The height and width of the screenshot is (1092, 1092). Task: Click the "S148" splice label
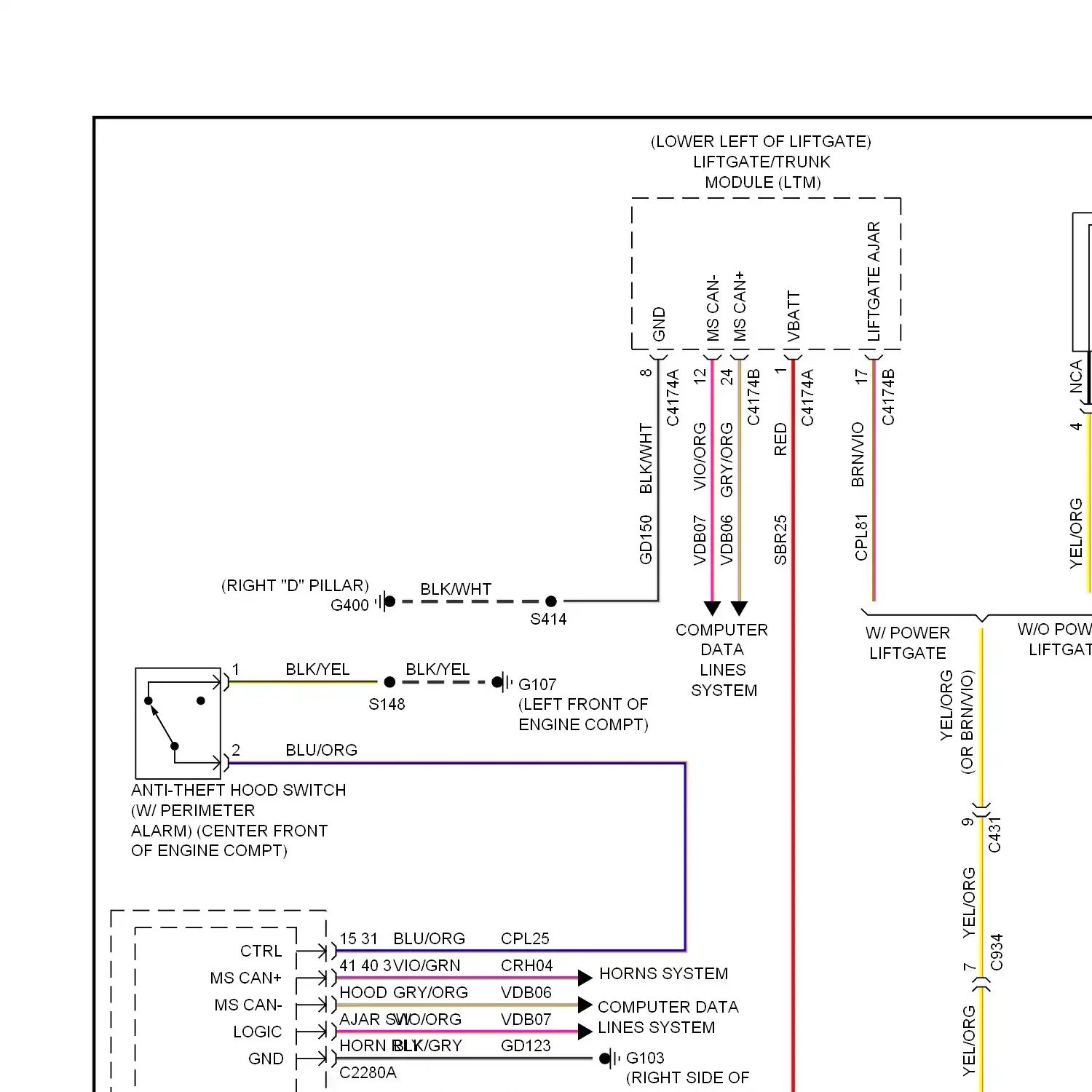point(387,704)
